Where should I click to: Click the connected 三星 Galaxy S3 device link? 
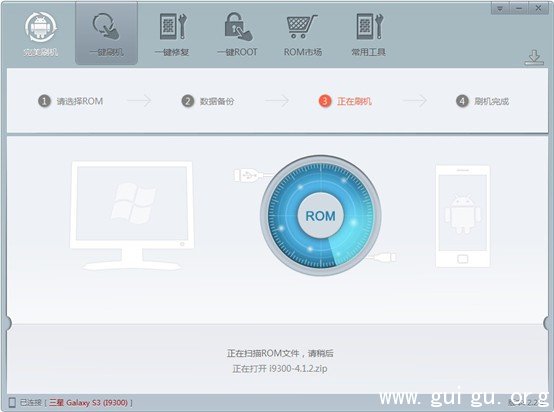click(88, 402)
